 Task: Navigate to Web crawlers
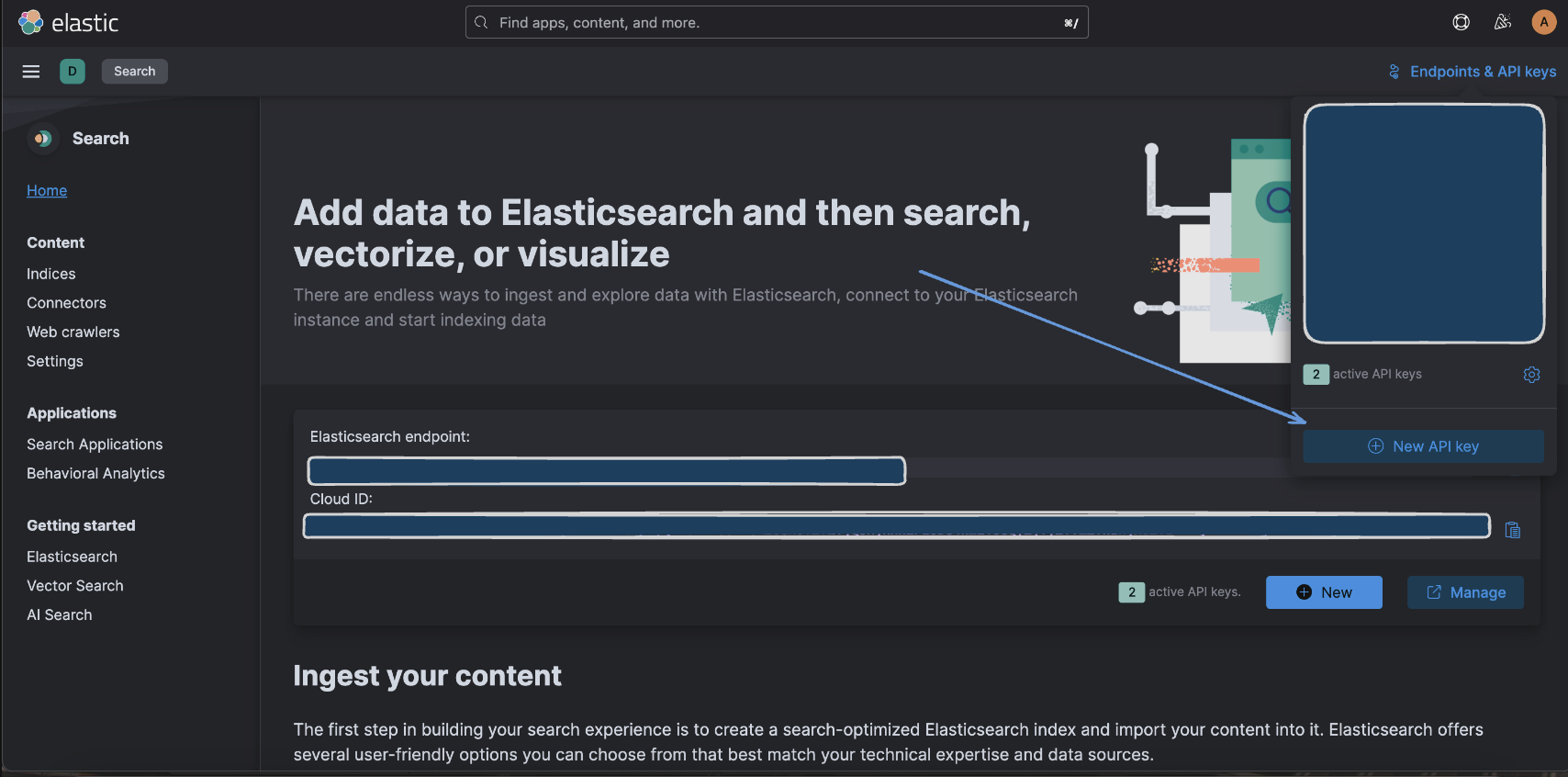coord(73,332)
